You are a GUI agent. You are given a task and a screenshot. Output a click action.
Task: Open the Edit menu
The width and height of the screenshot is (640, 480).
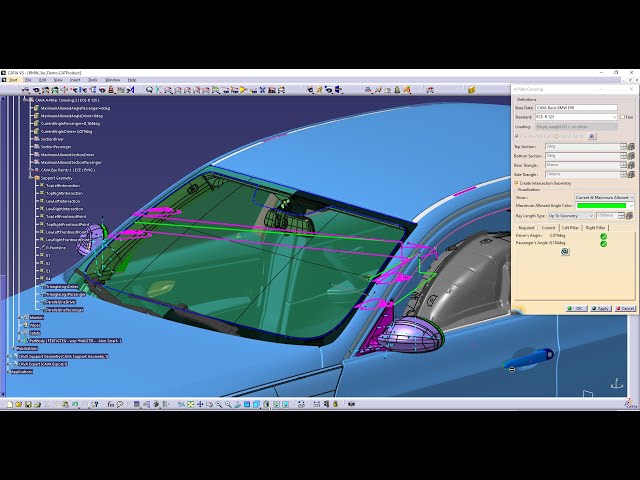tap(42, 80)
